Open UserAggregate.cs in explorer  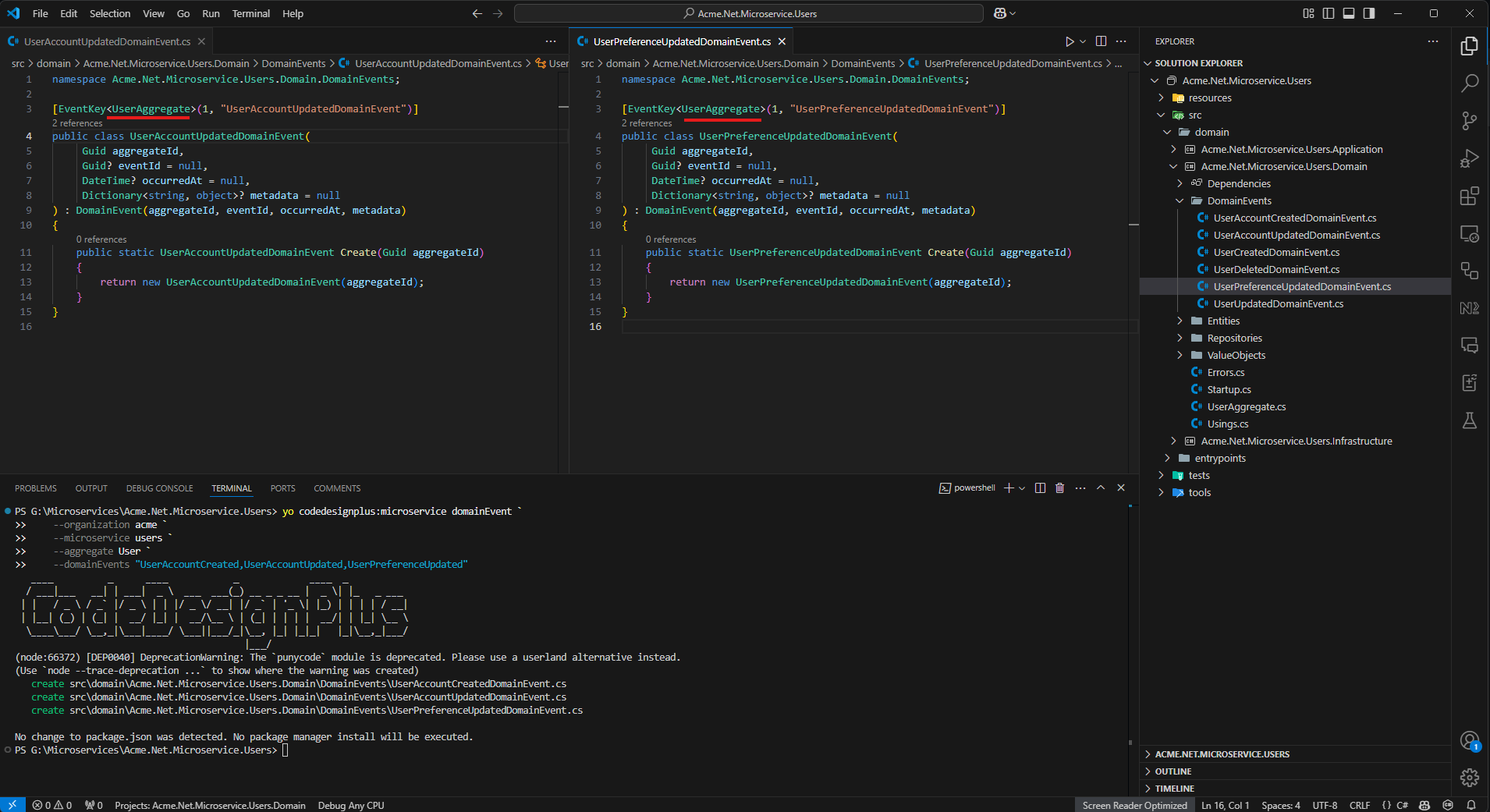(1247, 406)
